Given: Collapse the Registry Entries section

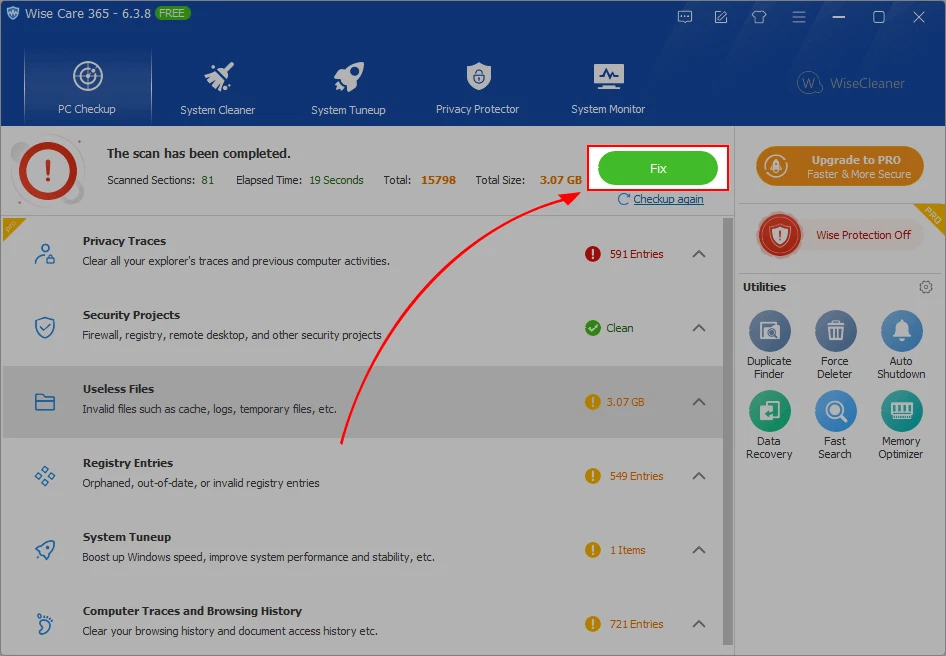Looking at the screenshot, I should (699, 476).
